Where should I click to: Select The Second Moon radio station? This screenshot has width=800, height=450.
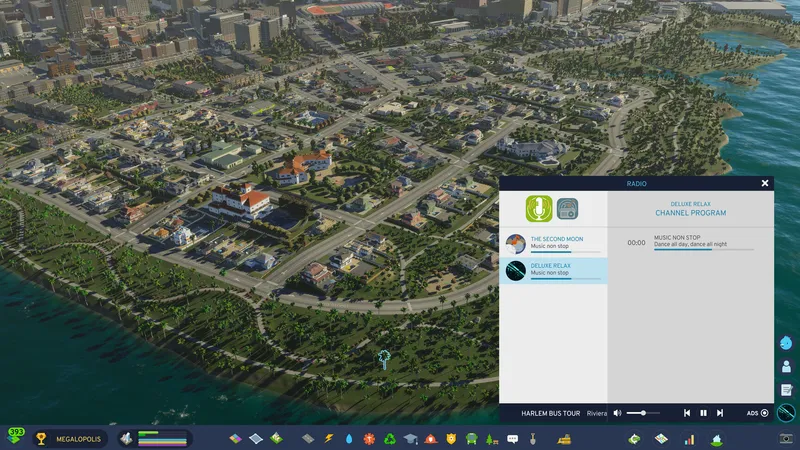click(553, 243)
